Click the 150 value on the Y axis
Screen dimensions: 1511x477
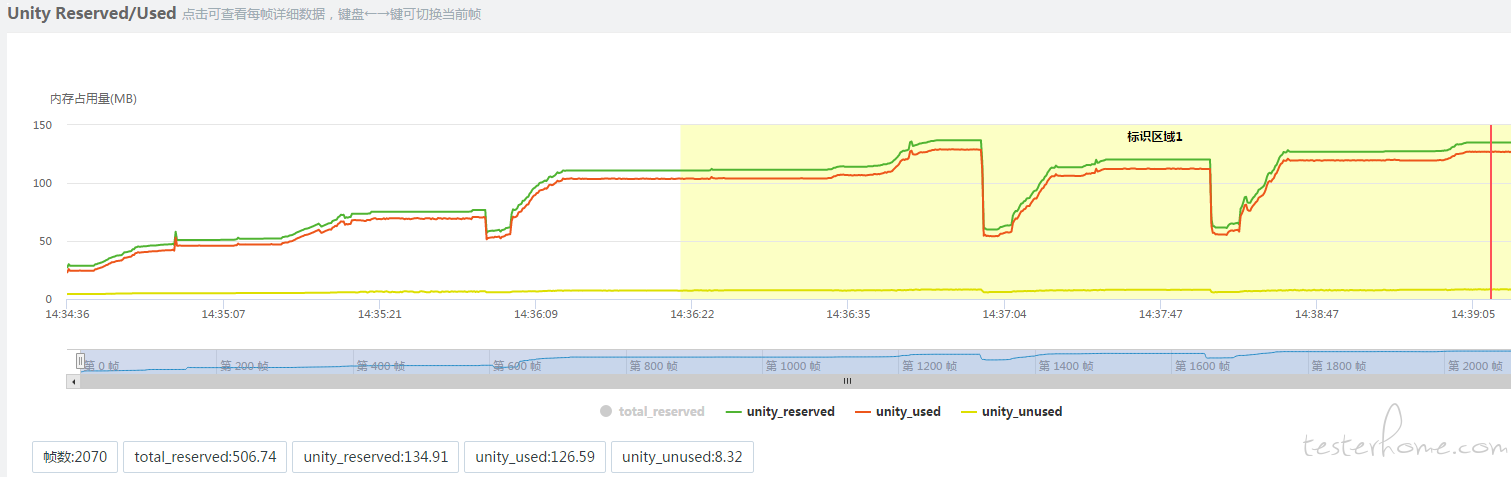point(42,125)
